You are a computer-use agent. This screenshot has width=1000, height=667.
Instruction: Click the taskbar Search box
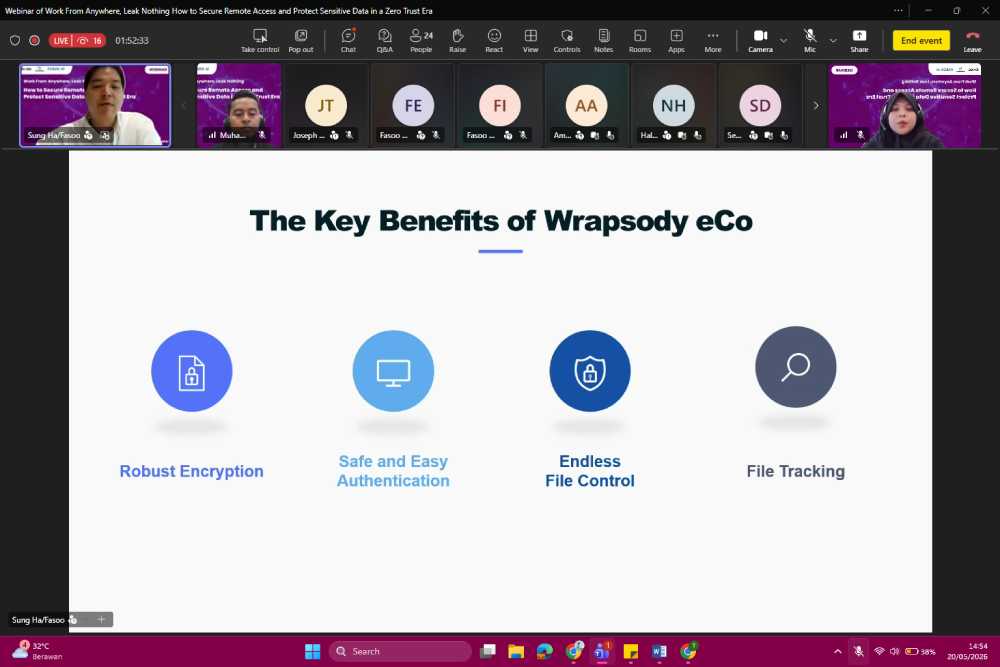coord(401,651)
